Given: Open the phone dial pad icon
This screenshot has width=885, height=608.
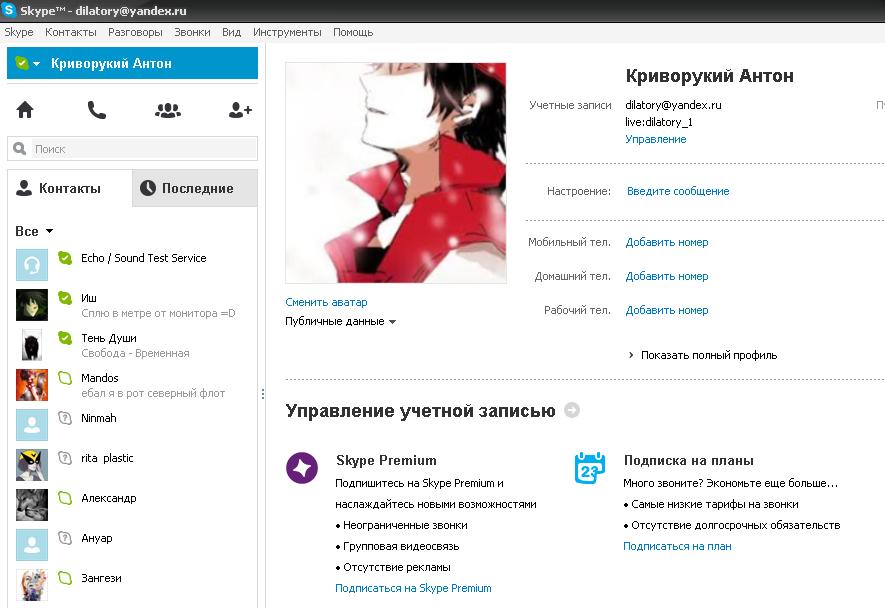Looking at the screenshot, I should pos(97,110).
